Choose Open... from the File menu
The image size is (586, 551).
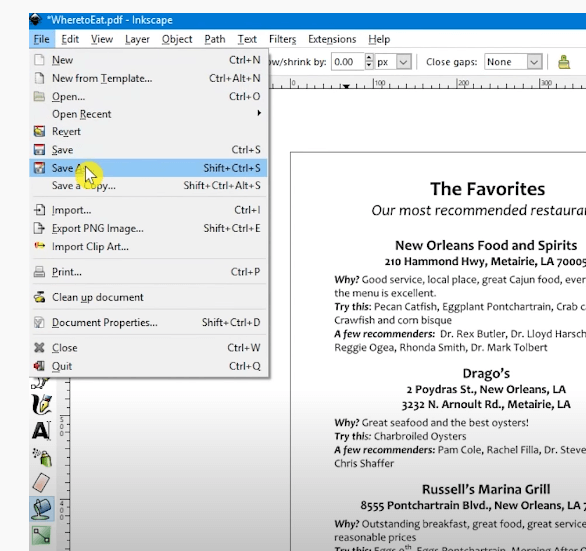(148, 96)
